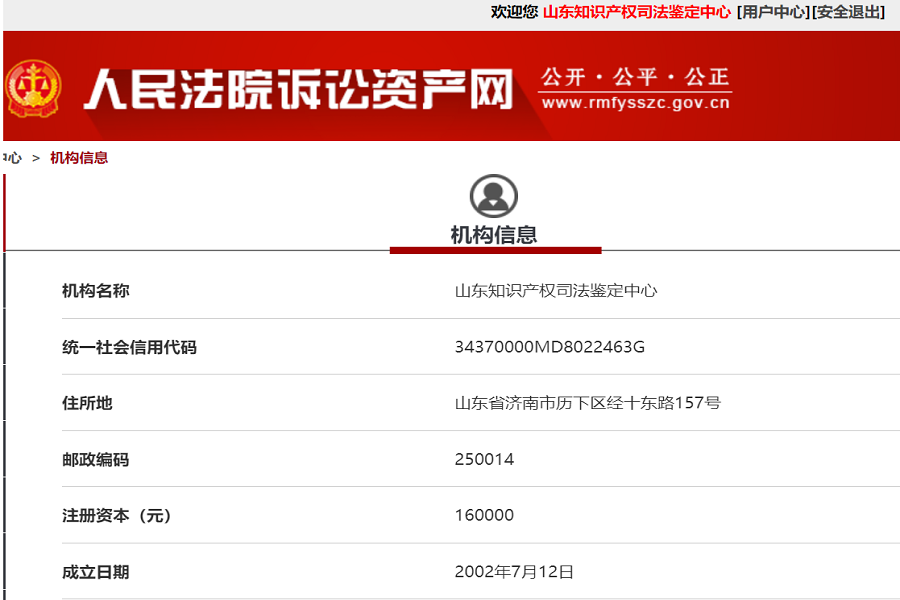Click the 山东知识产权司法鉴定中心 username in header
This screenshot has height=600, width=900.
pyautogui.click(x=637, y=11)
